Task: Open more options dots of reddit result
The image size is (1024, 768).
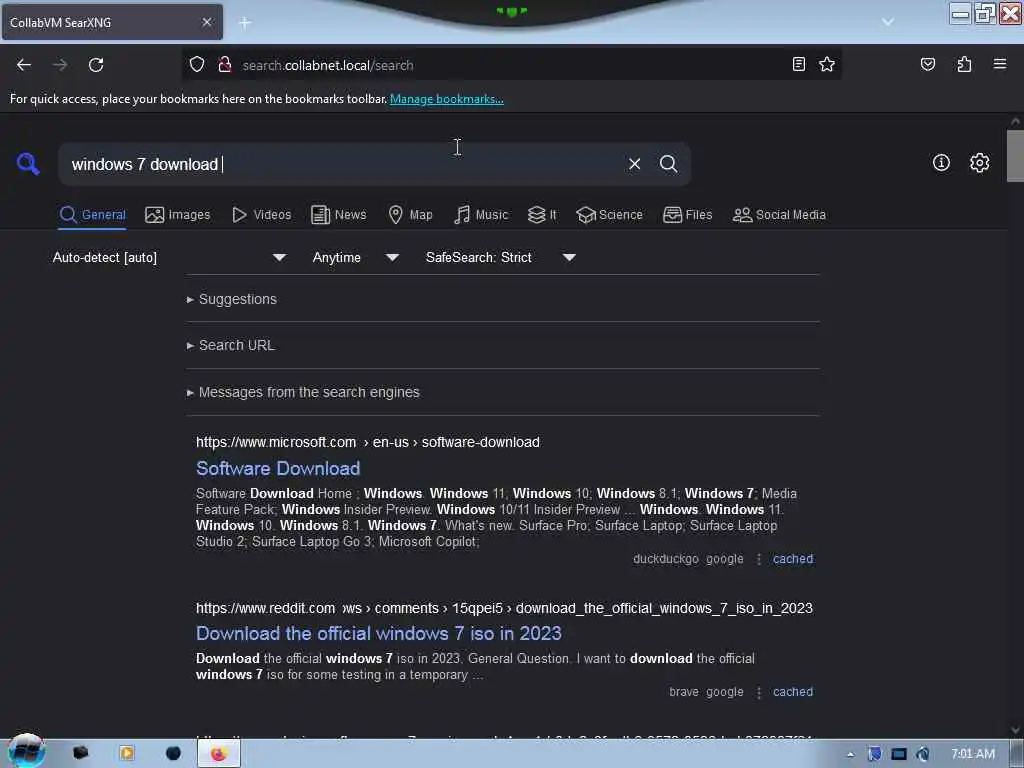Action: pos(758,692)
